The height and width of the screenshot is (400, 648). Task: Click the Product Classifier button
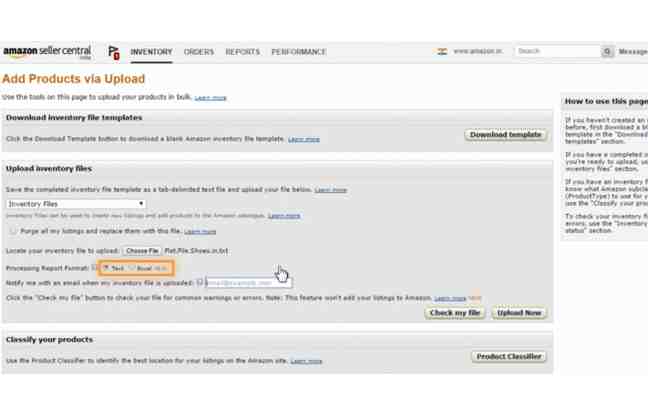[x=509, y=357]
